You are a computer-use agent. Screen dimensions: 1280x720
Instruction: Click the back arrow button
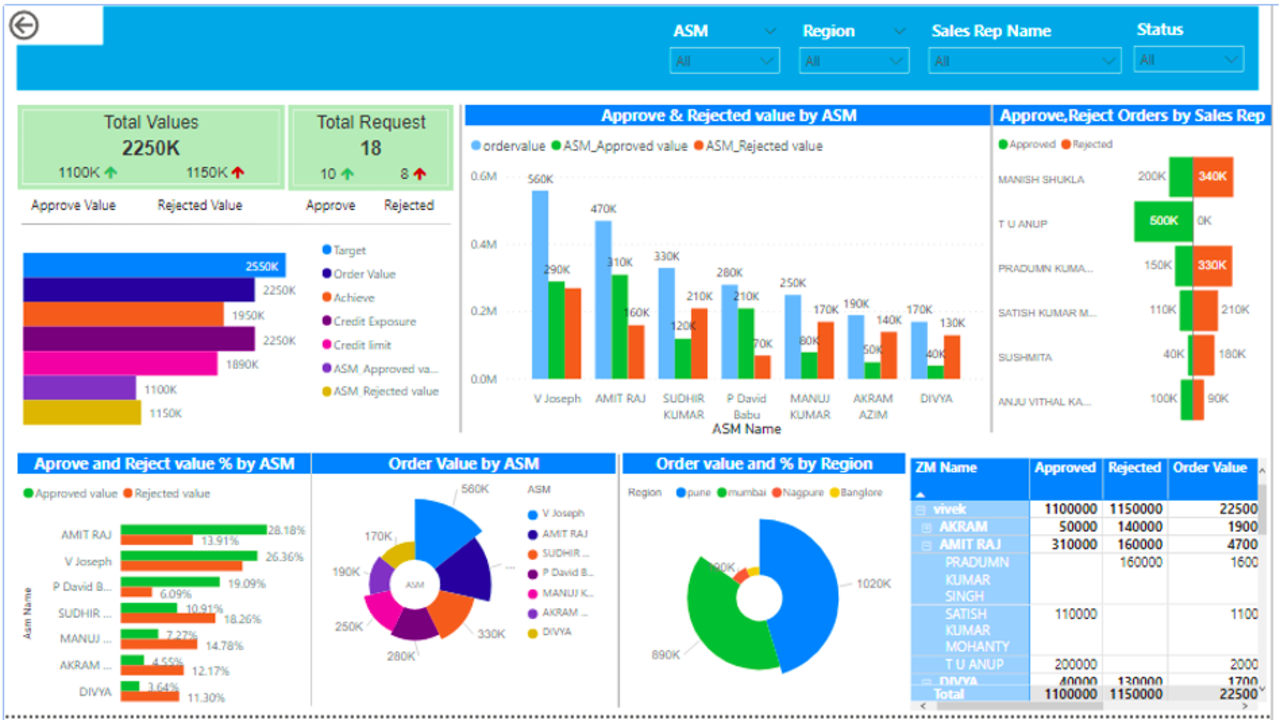tap(24, 25)
